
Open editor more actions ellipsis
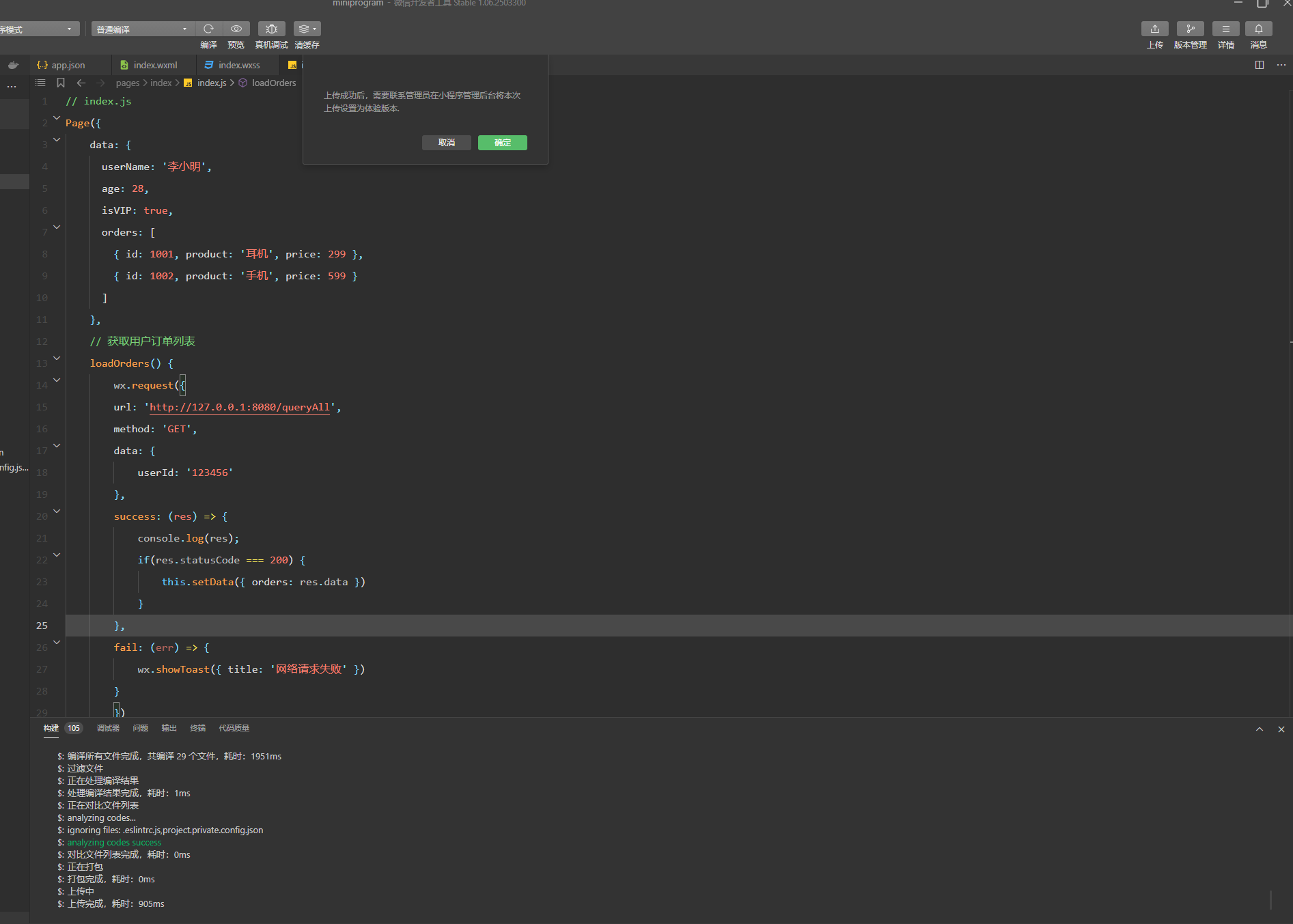click(1281, 65)
